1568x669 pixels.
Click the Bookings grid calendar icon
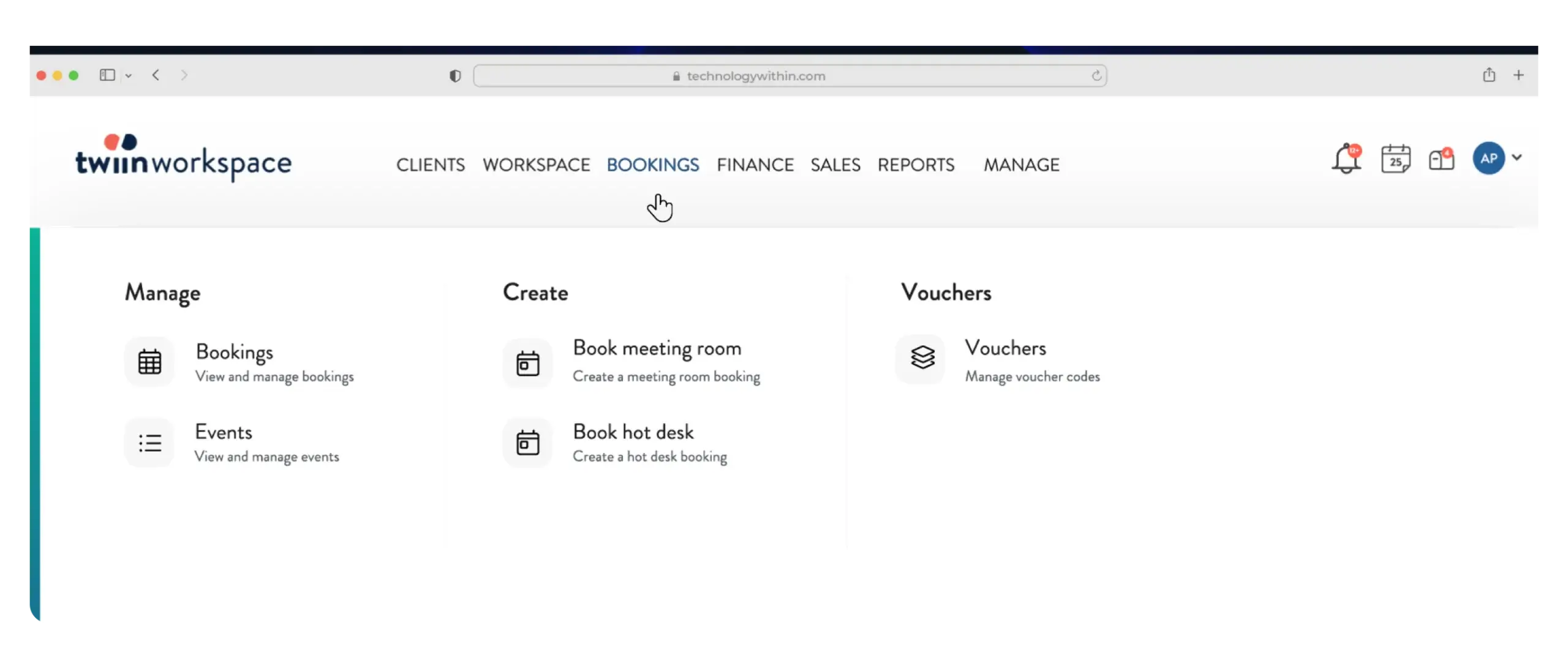click(x=149, y=362)
